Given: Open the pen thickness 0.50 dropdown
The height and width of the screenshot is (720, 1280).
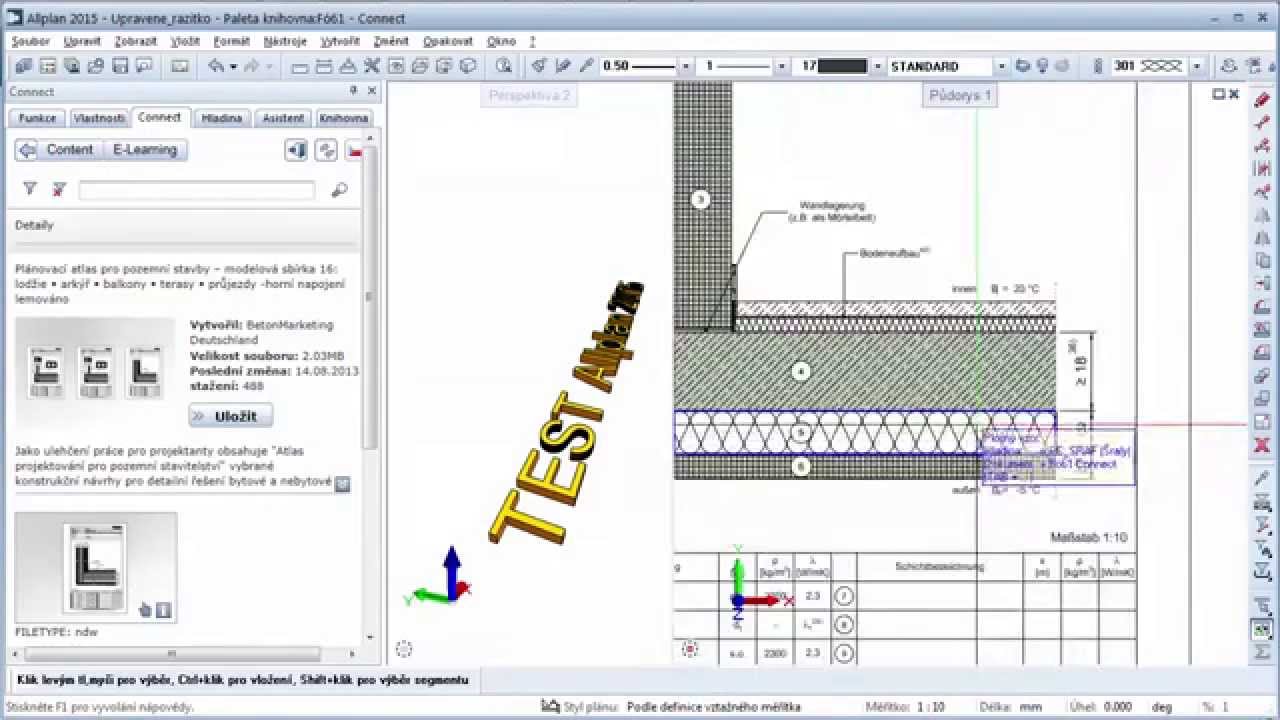Looking at the screenshot, I should coord(685,66).
